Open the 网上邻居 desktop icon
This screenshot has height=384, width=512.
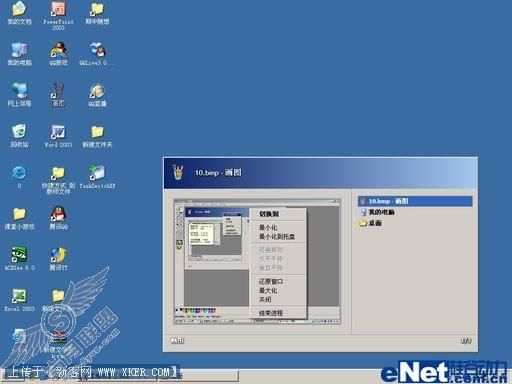click(19, 95)
